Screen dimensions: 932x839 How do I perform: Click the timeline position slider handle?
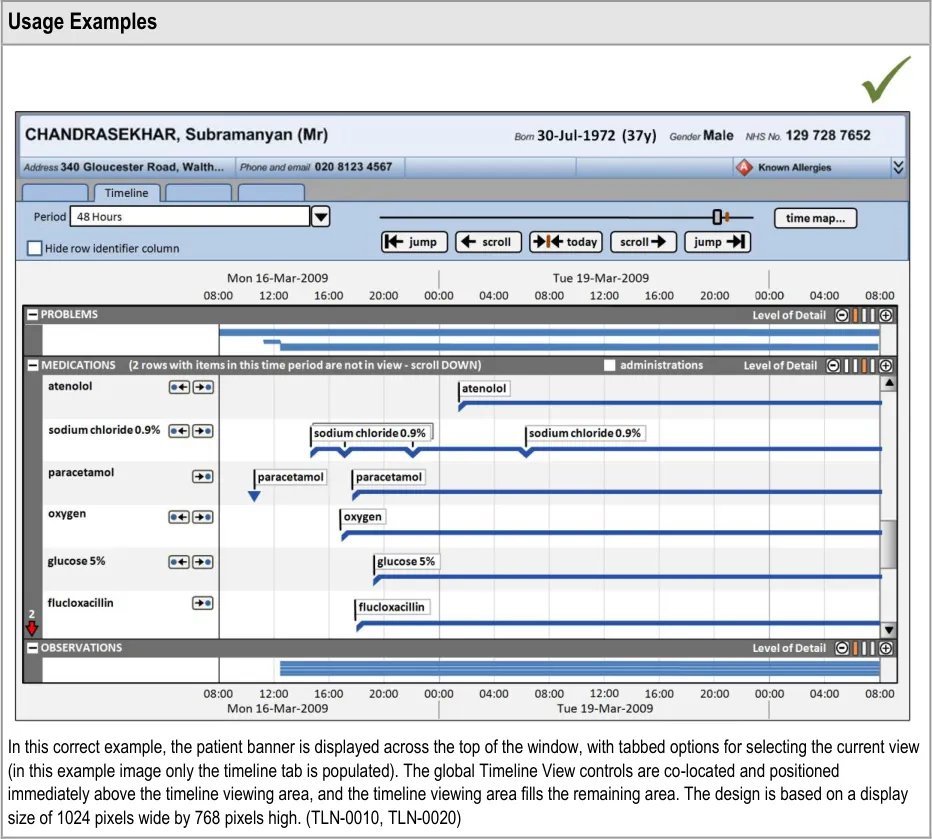point(717,217)
